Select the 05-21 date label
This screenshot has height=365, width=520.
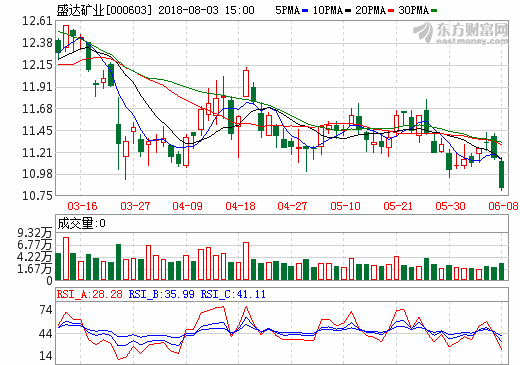(398, 206)
